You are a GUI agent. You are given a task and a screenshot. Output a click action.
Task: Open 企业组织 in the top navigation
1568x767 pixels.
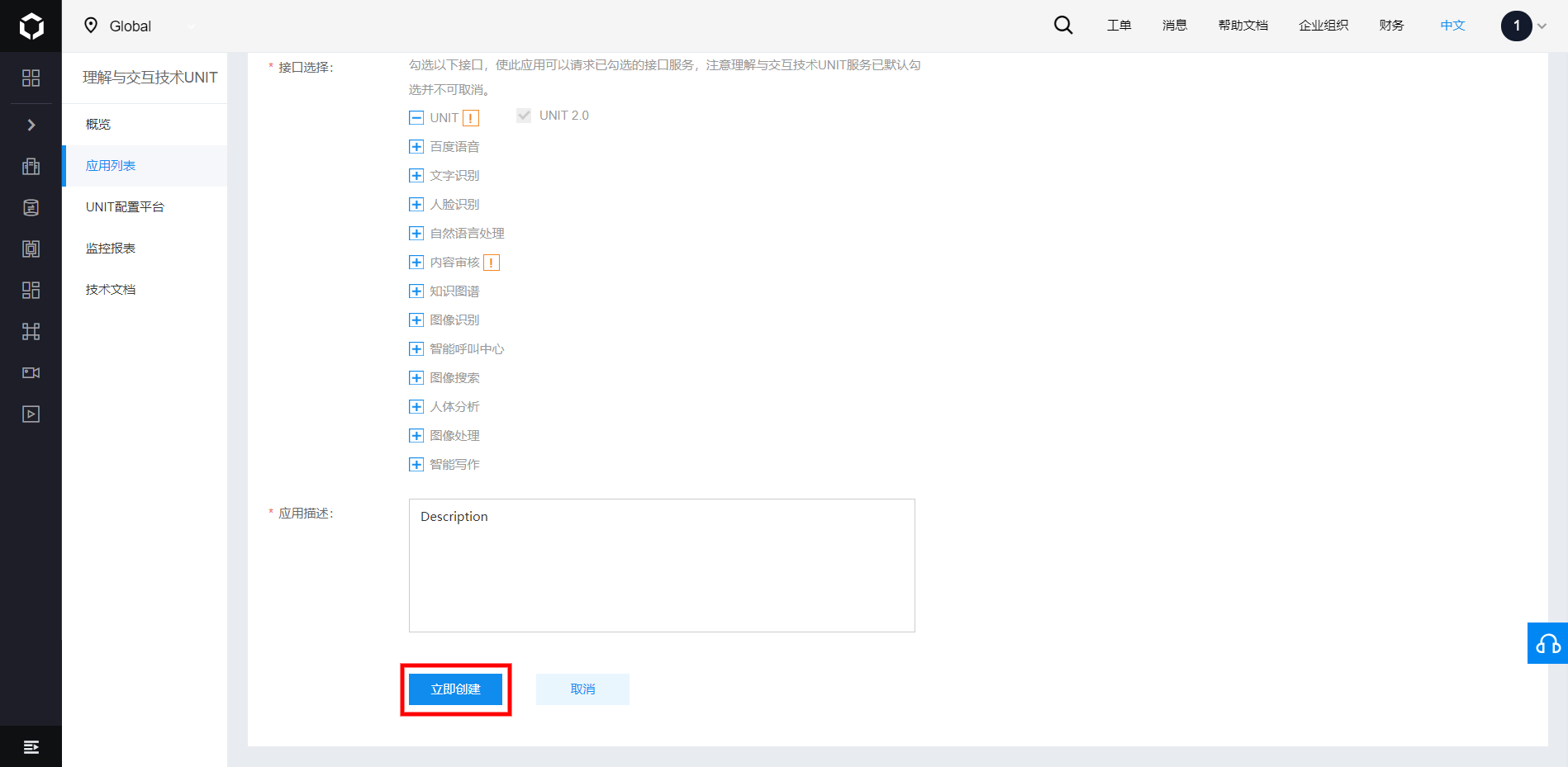pyautogui.click(x=1323, y=26)
